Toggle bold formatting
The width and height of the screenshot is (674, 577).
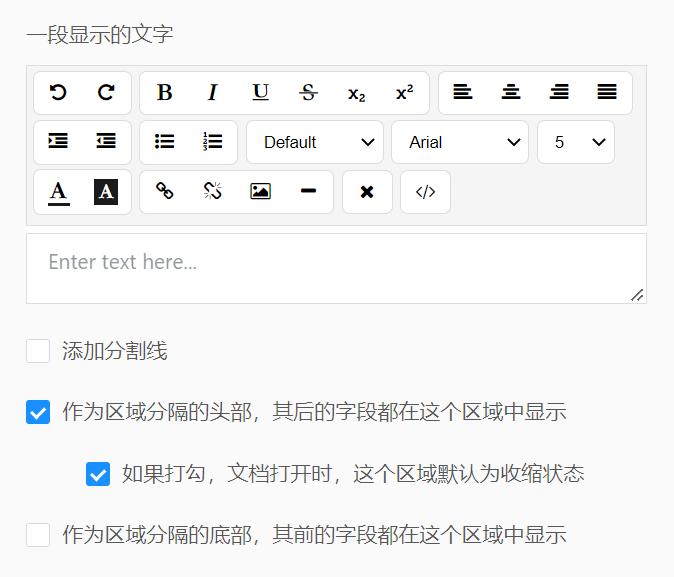coord(165,92)
